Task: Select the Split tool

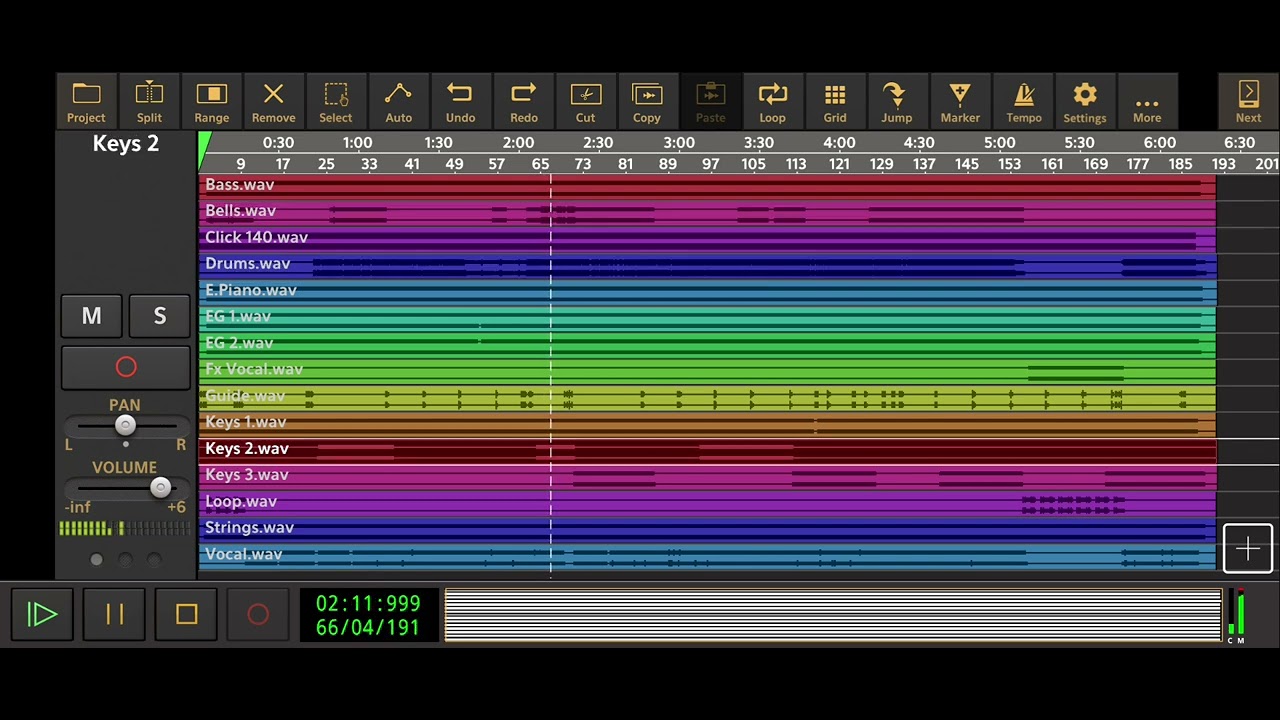Action: pos(149,102)
